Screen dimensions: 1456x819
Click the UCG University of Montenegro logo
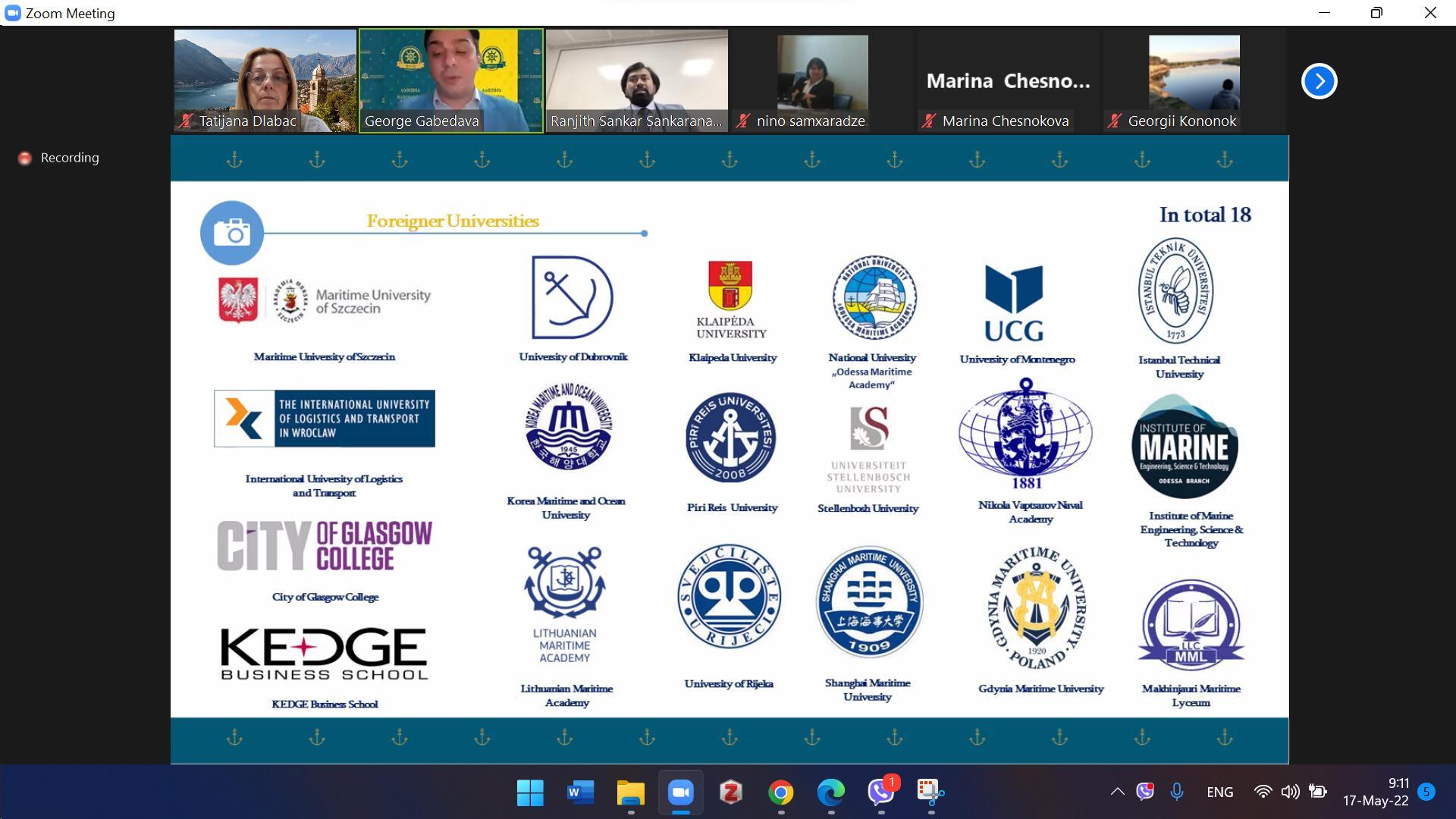[x=1014, y=303]
